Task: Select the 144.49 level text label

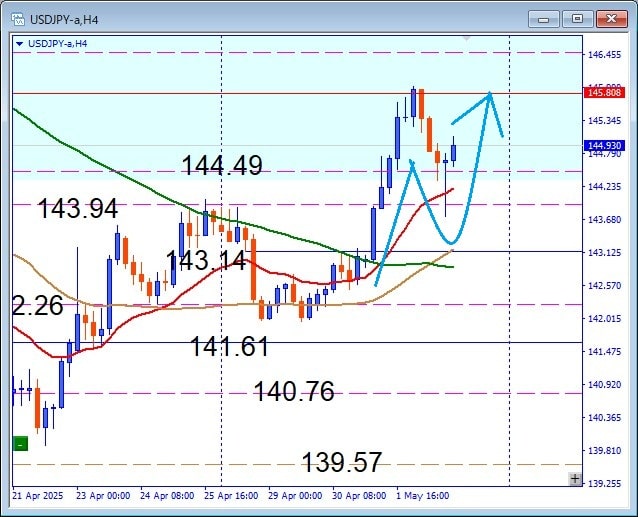Action: pyautogui.click(x=222, y=166)
